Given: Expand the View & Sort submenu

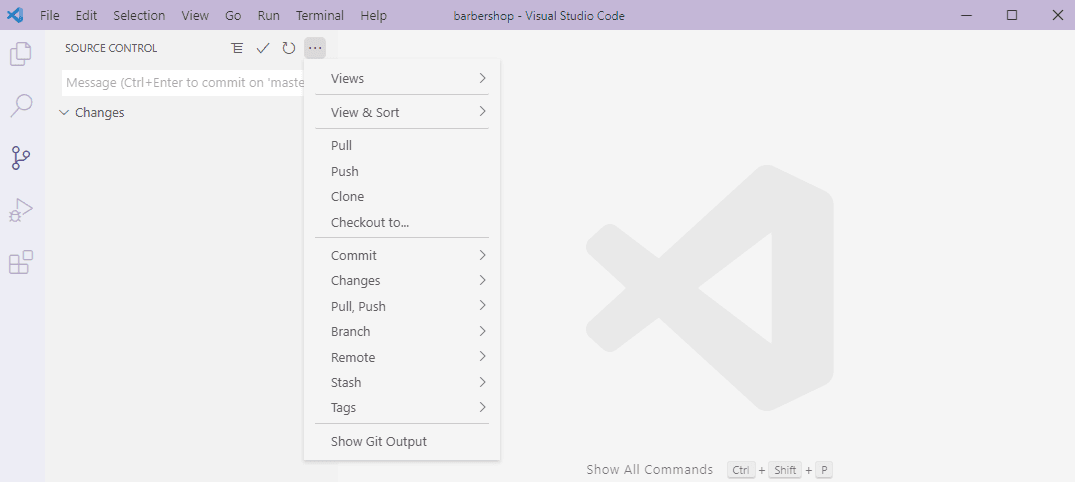Looking at the screenshot, I should pos(402,112).
